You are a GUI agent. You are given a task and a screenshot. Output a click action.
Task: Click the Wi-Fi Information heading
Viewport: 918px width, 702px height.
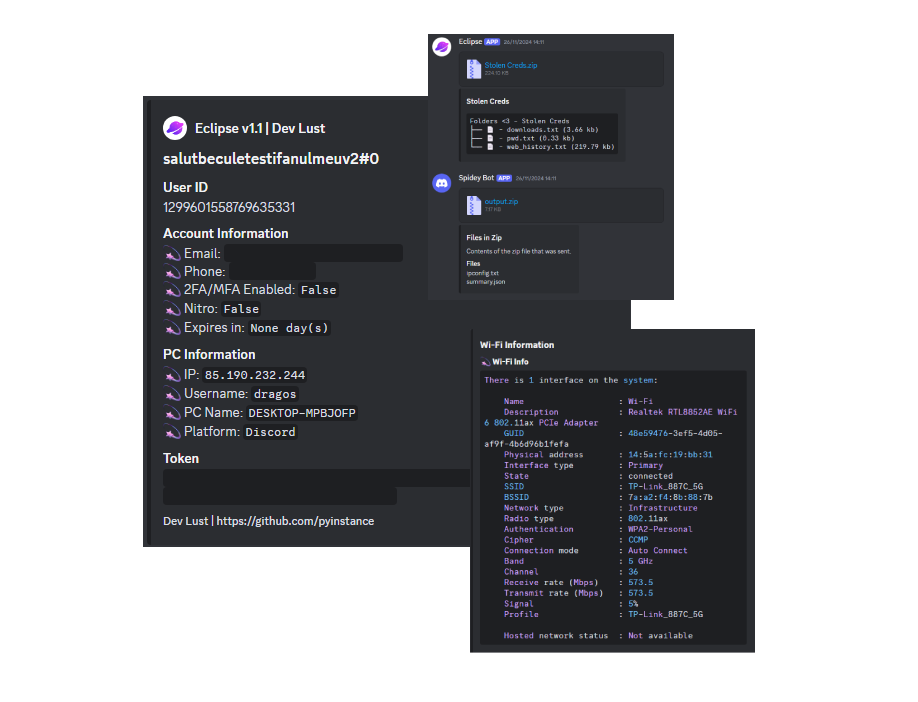coord(517,345)
